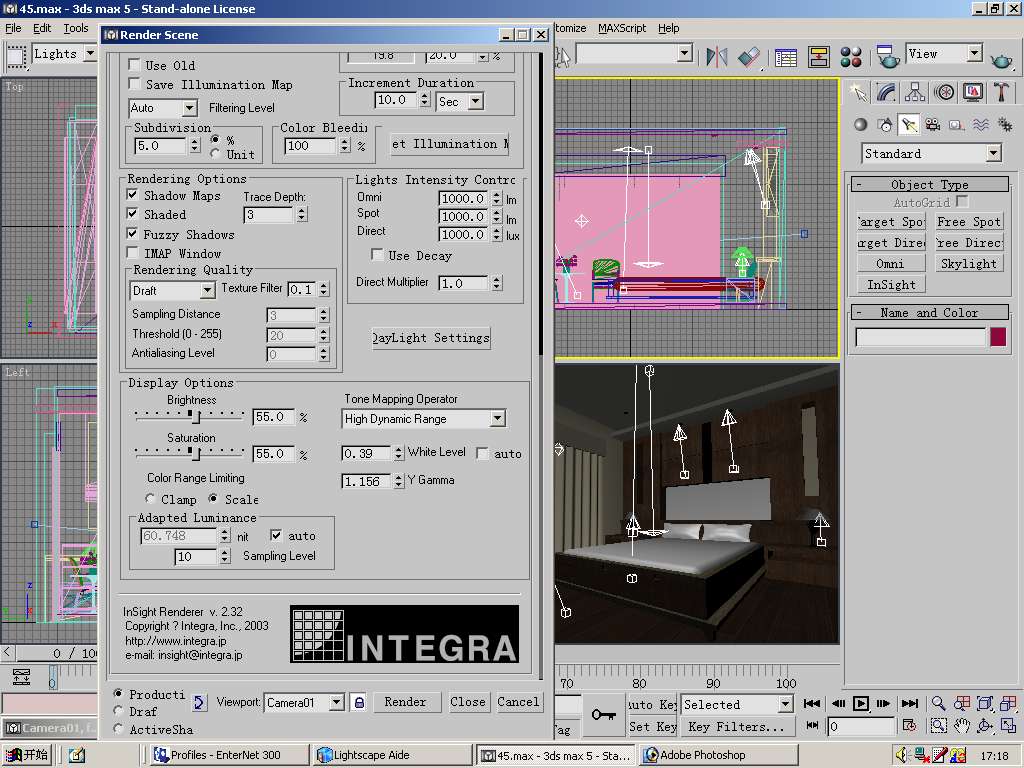The height and width of the screenshot is (768, 1024).
Task: Open the Utilities hammer panel
Action: pyautogui.click(x=1001, y=92)
